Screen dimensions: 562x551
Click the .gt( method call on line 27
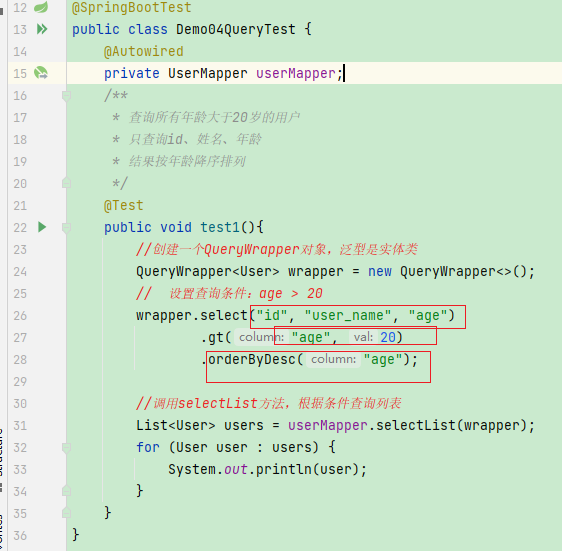216,338
